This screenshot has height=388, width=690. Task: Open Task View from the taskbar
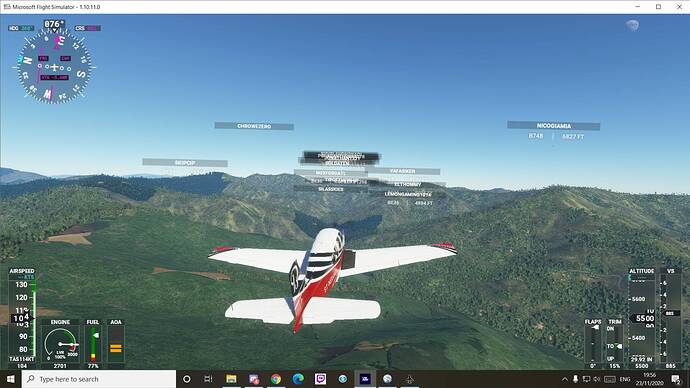point(209,379)
